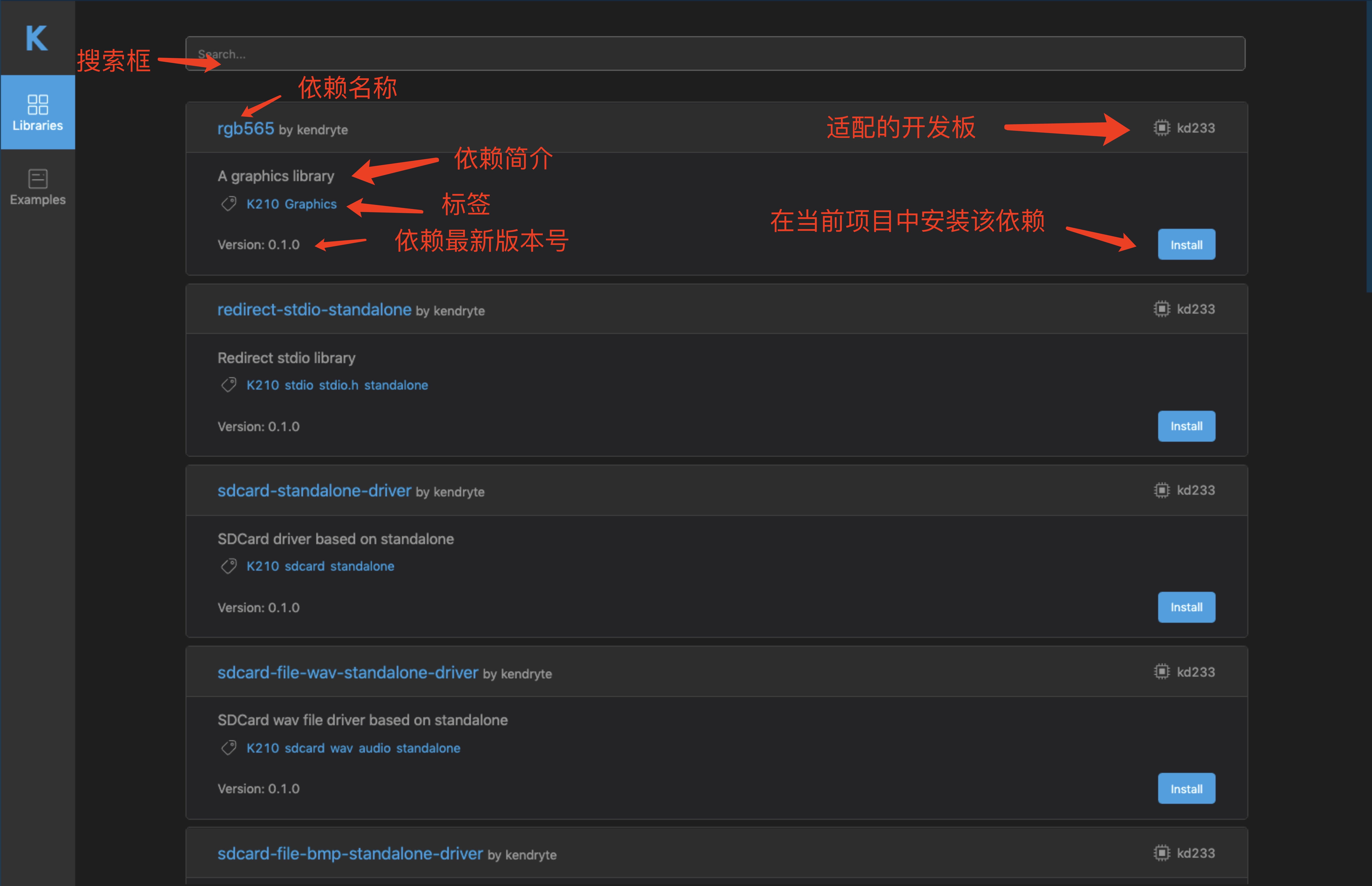Focus the Search input field
The height and width of the screenshot is (886, 1372).
[715, 53]
